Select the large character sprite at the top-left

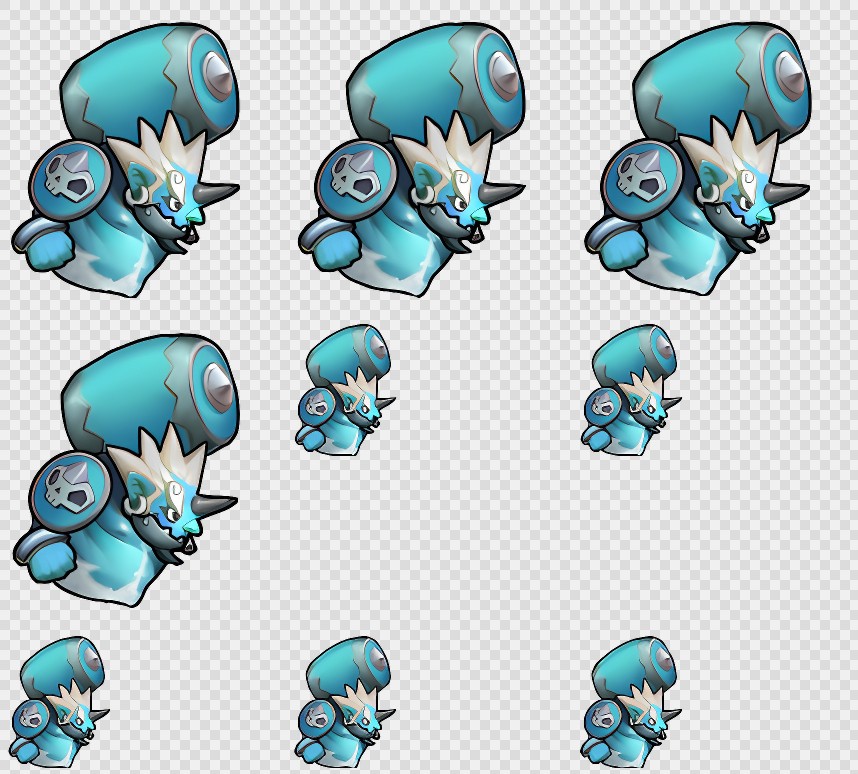click(x=125, y=160)
